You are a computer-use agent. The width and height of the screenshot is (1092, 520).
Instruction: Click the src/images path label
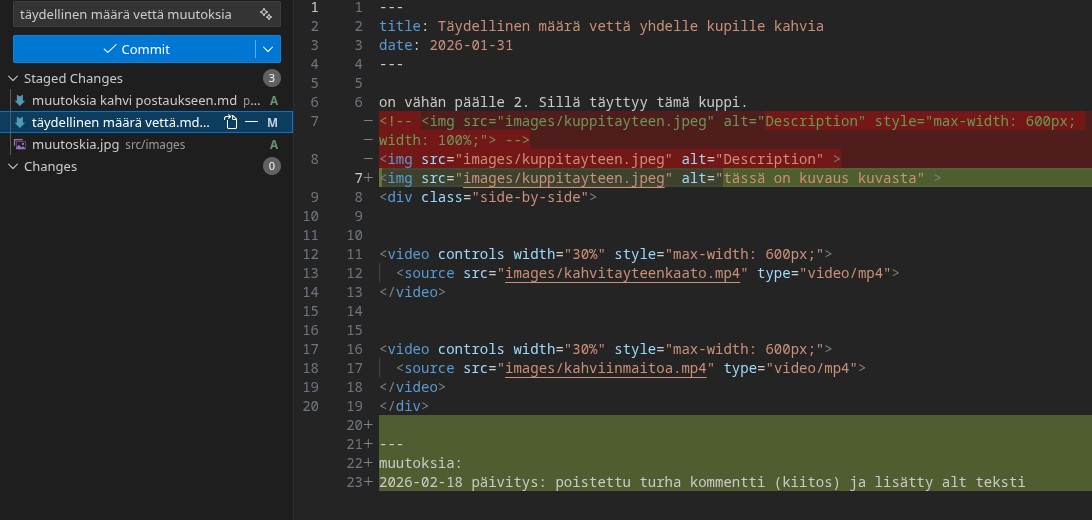155,145
